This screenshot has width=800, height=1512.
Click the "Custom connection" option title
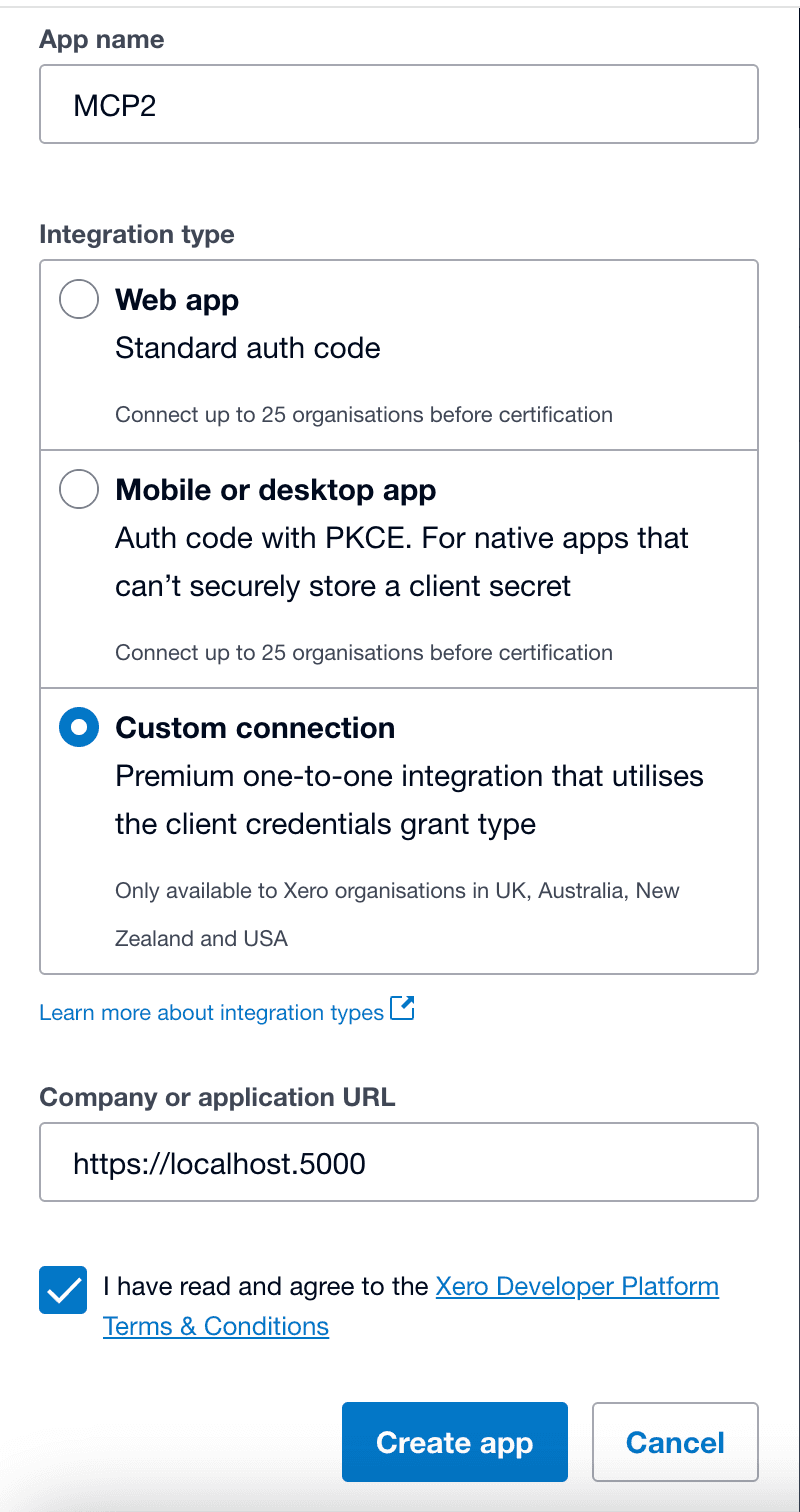pyautogui.click(x=255, y=728)
